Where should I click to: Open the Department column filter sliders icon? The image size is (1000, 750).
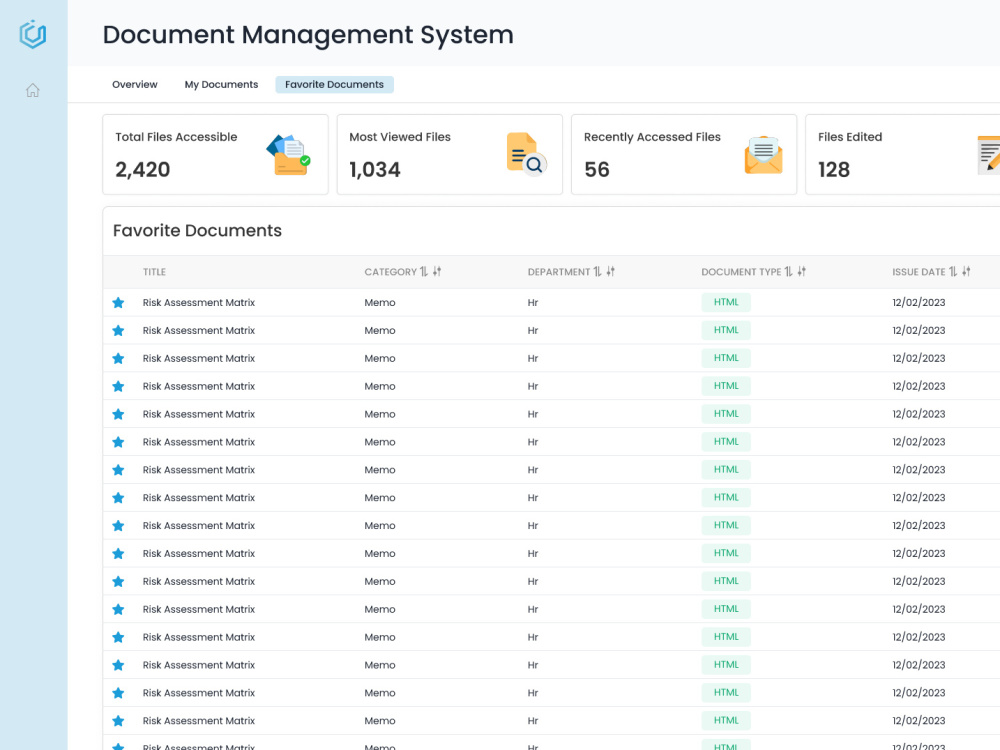(610, 272)
